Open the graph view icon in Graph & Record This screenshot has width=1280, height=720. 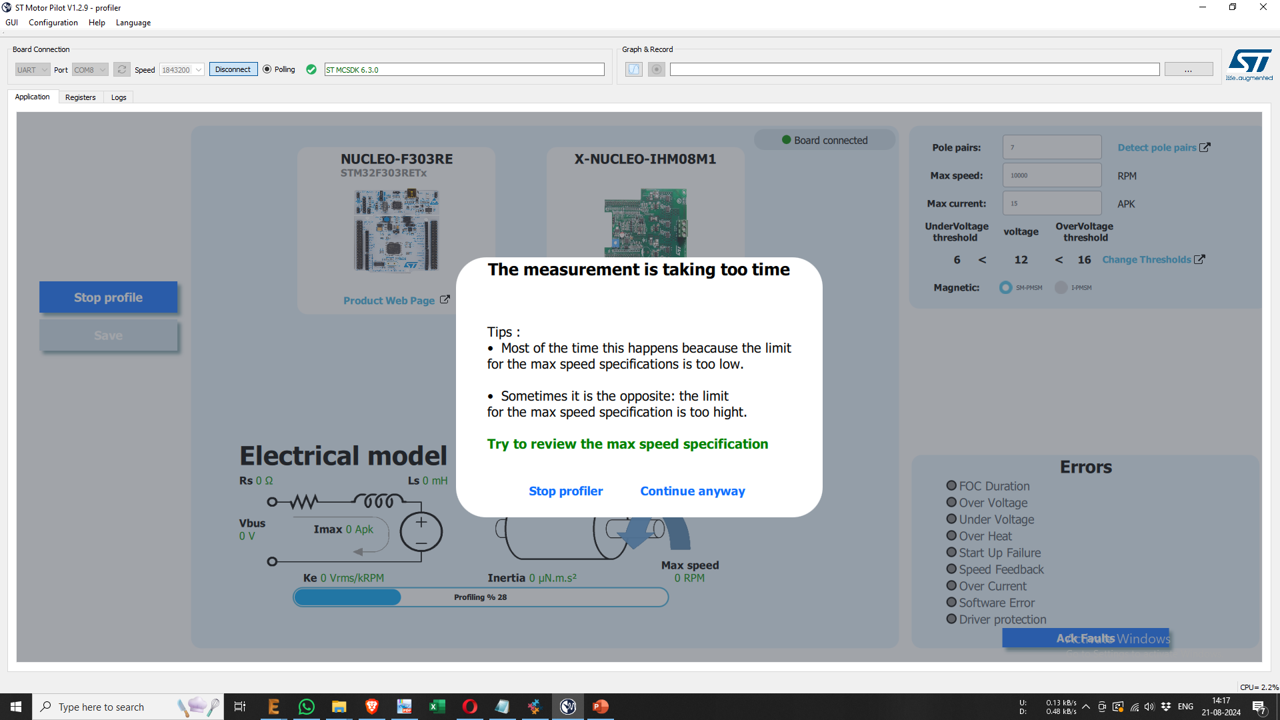click(x=633, y=69)
